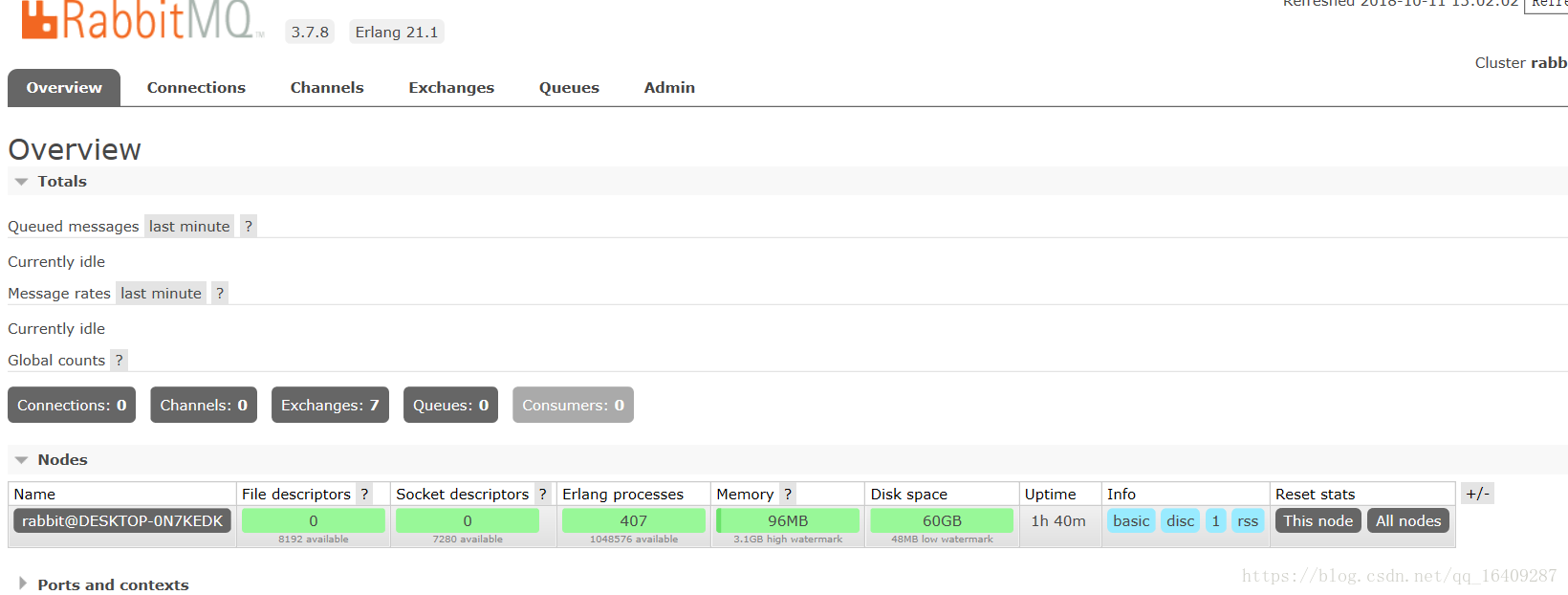This screenshot has height=595, width=1568.
Task: Open node rabbit@DESKTOP-0N7KEDK details
Action: click(x=122, y=521)
